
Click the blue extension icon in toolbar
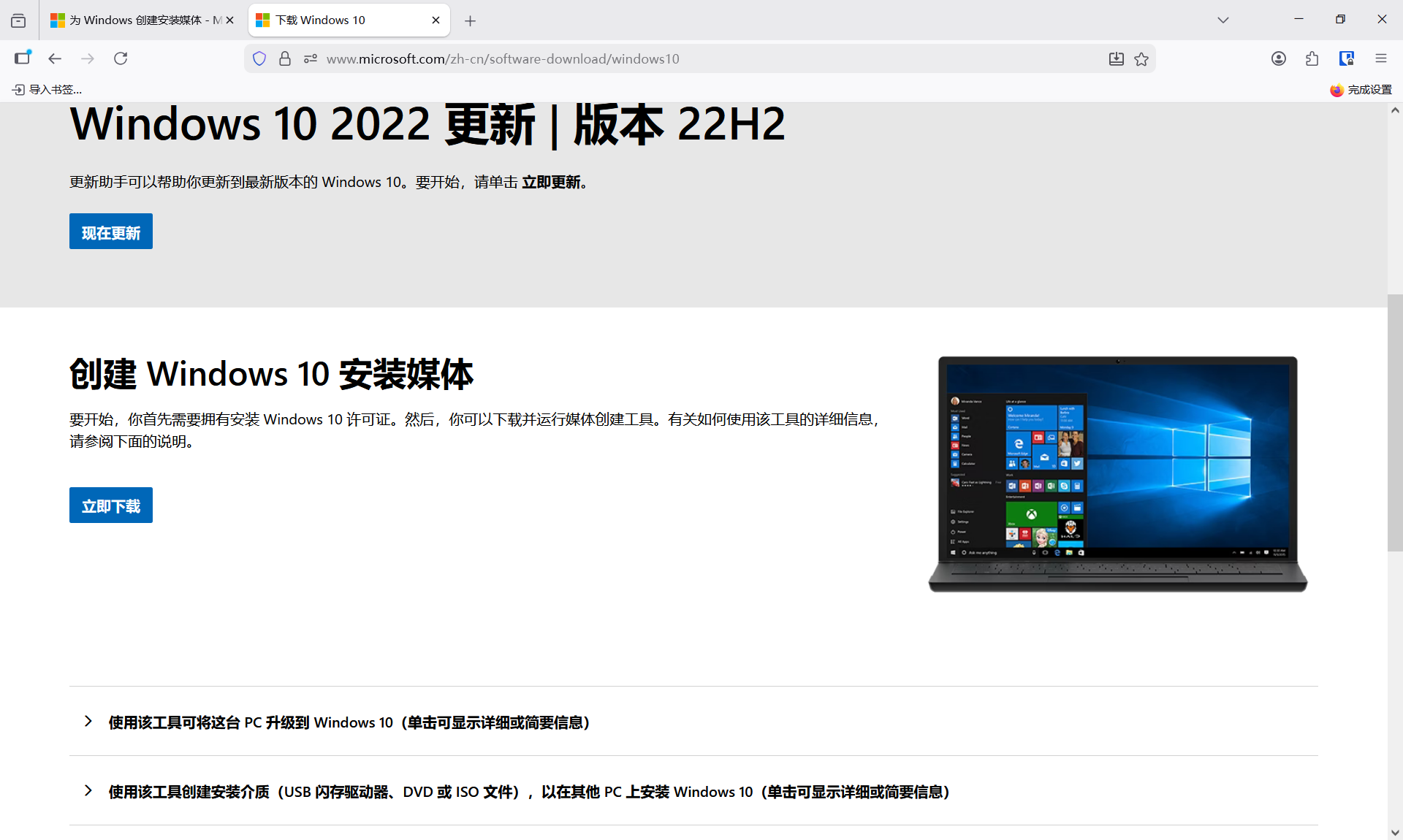(1347, 58)
